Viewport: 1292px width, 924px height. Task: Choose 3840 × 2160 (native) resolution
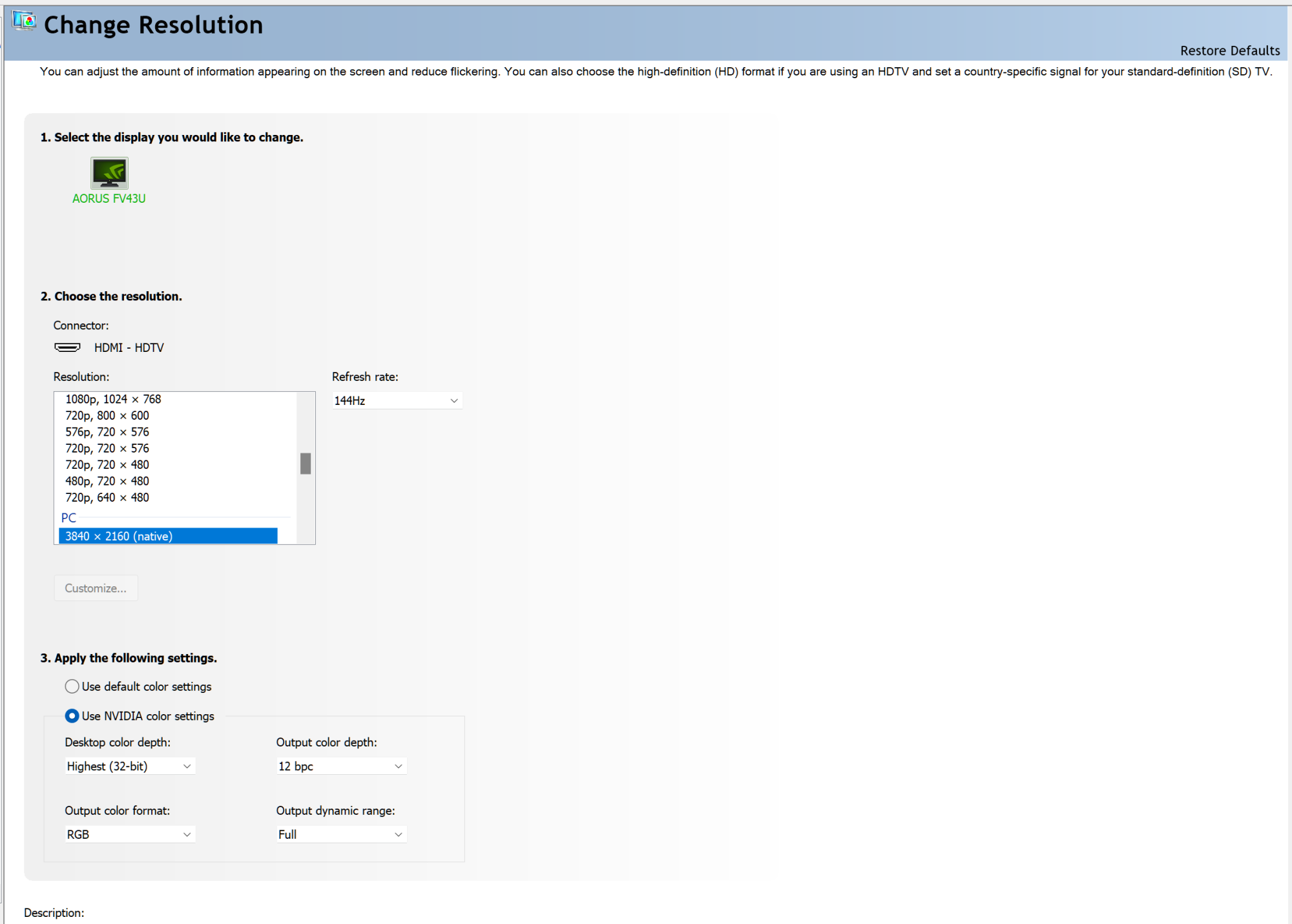168,537
